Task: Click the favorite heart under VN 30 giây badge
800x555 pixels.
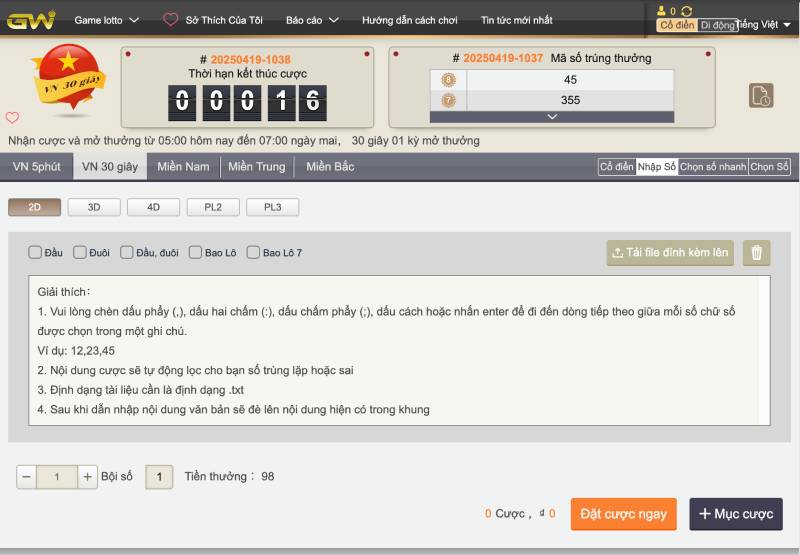Action: 13,118
